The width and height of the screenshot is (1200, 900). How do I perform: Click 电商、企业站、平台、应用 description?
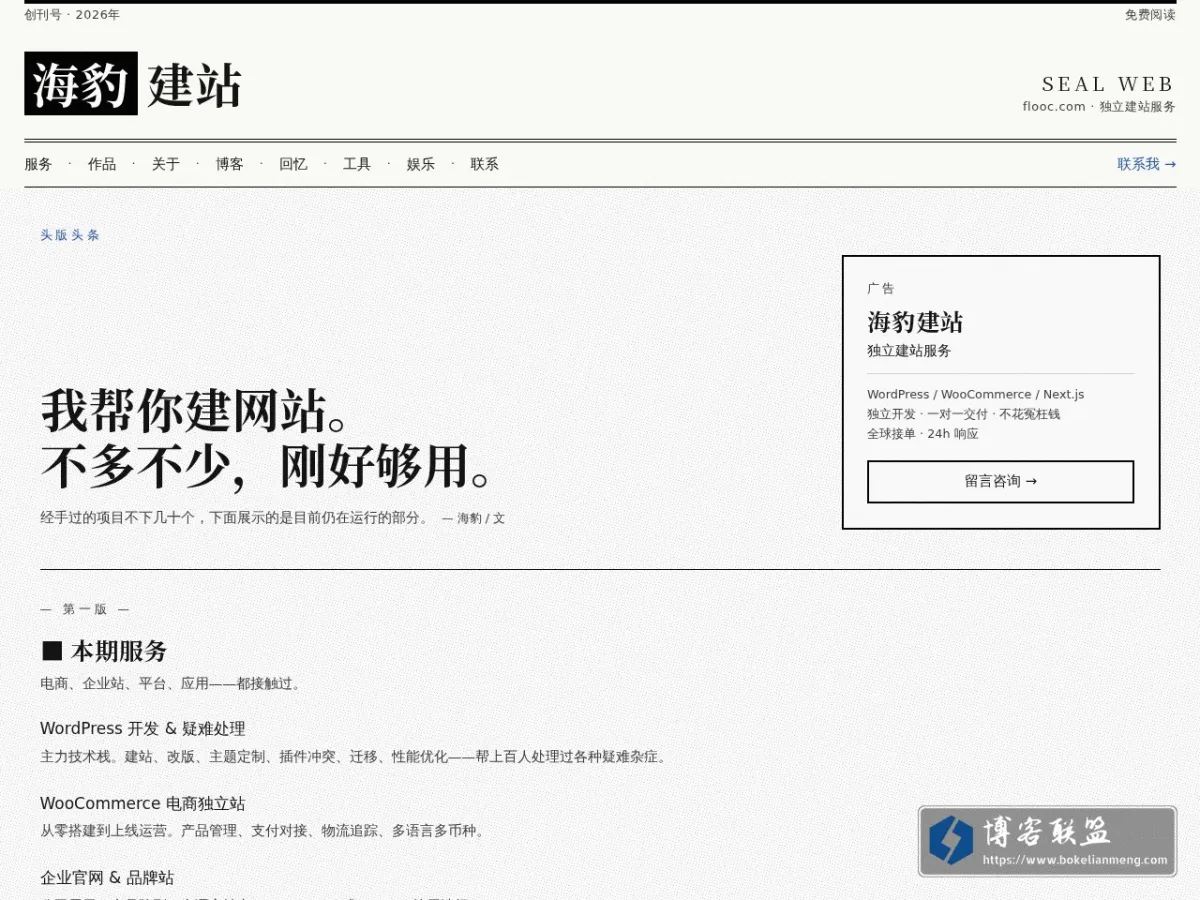[x=170, y=684]
